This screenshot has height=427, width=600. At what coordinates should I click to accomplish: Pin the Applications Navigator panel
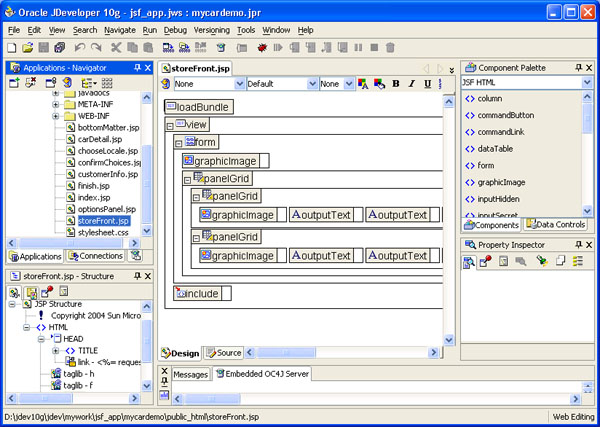[137, 68]
